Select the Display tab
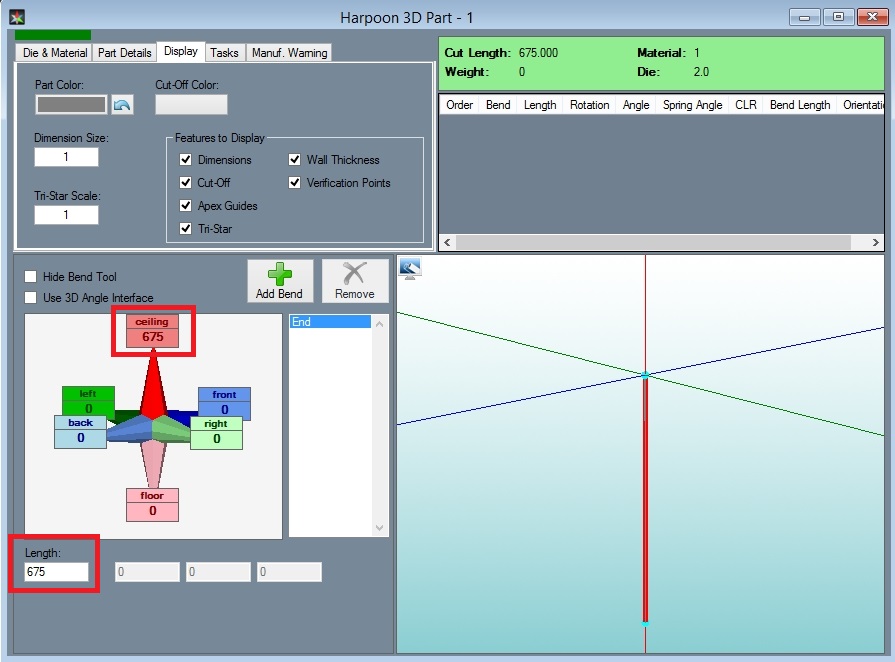Screen dimensions: 895x662 (x=181, y=51)
